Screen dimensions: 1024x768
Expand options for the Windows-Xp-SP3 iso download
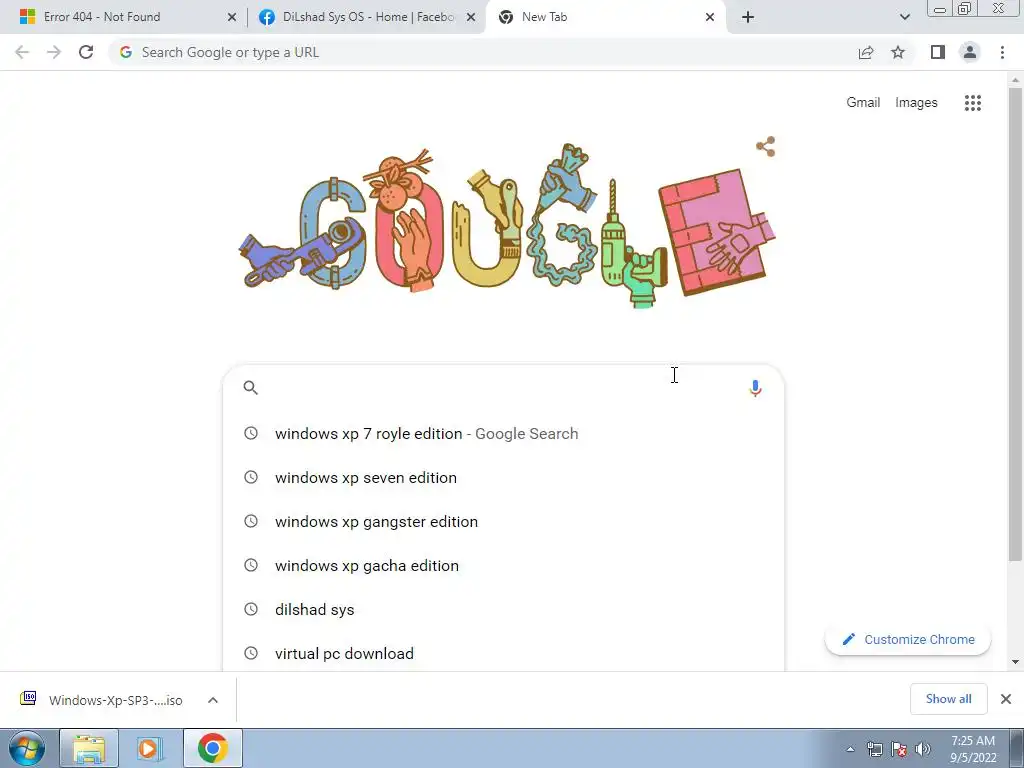coord(213,700)
